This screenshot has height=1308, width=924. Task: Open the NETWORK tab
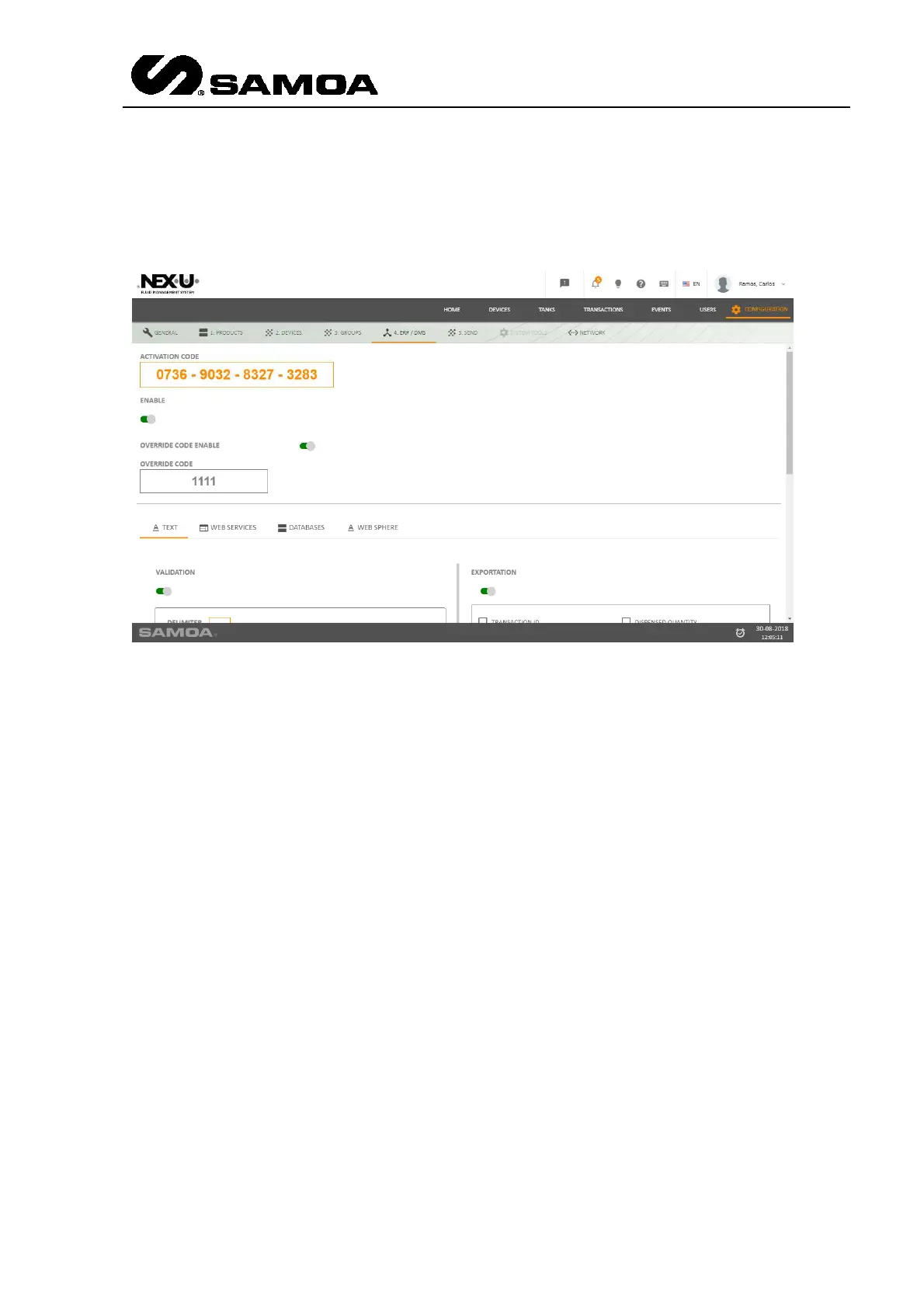pyautogui.click(x=586, y=332)
